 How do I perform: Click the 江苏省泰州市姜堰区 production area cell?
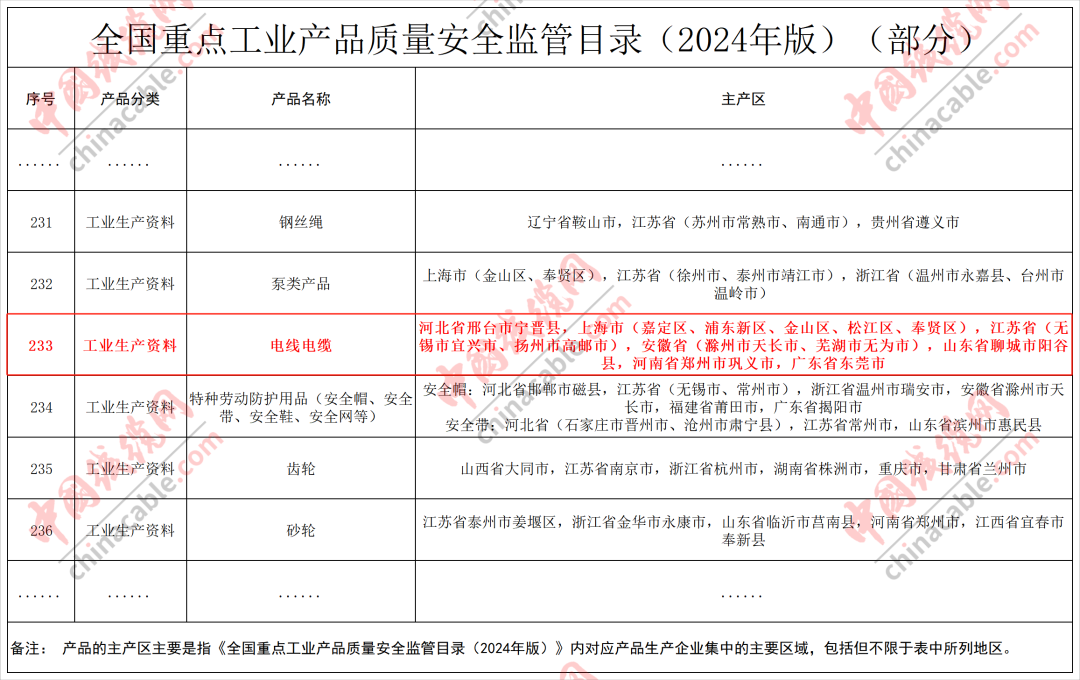743,530
